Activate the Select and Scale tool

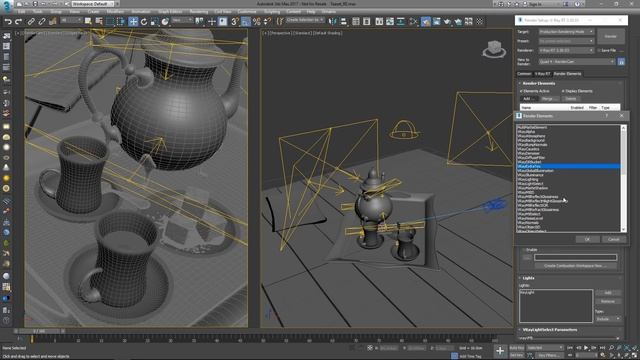pos(154,22)
